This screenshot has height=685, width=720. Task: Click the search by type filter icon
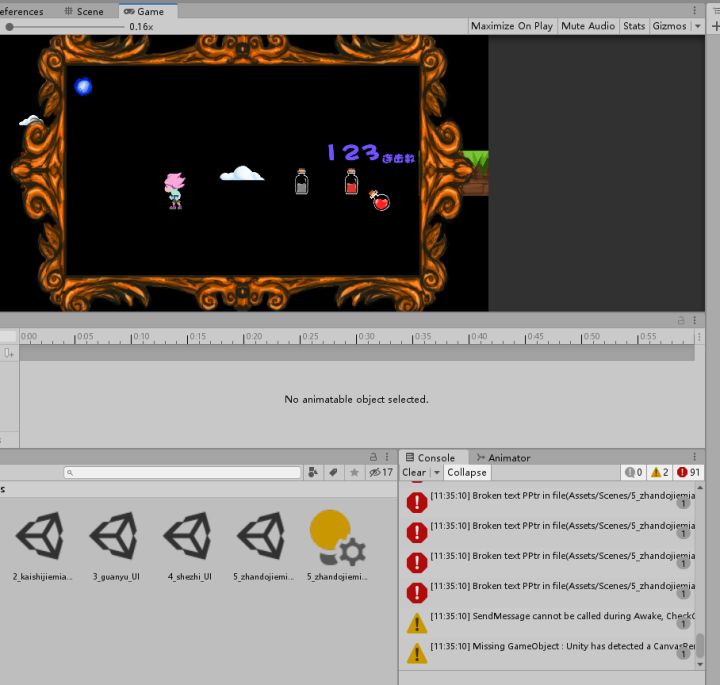(x=313, y=472)
